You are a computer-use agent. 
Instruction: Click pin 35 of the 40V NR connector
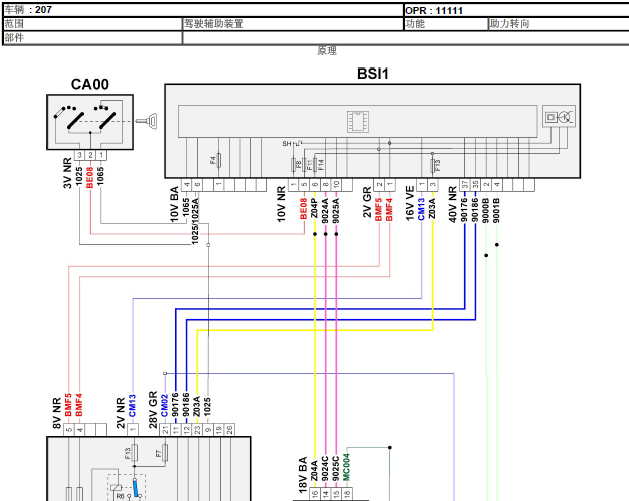pos(475,185)
